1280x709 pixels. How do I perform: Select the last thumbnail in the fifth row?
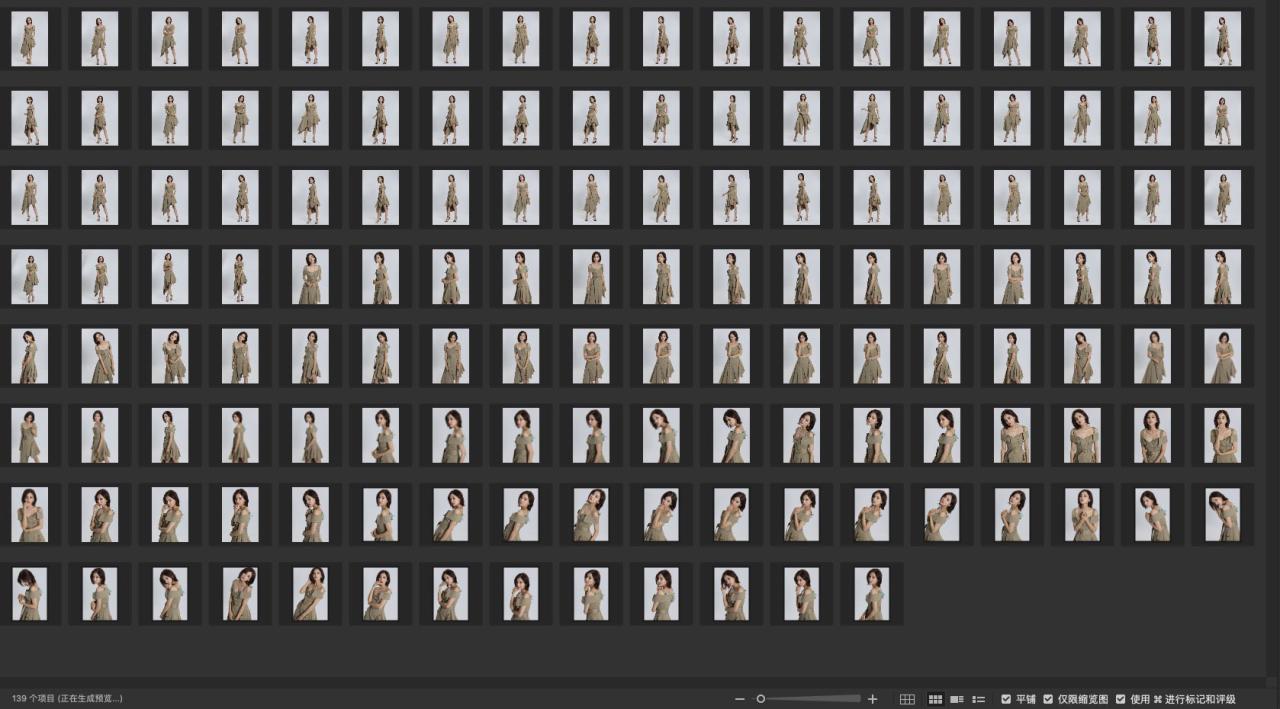(x=1222, y=357)
